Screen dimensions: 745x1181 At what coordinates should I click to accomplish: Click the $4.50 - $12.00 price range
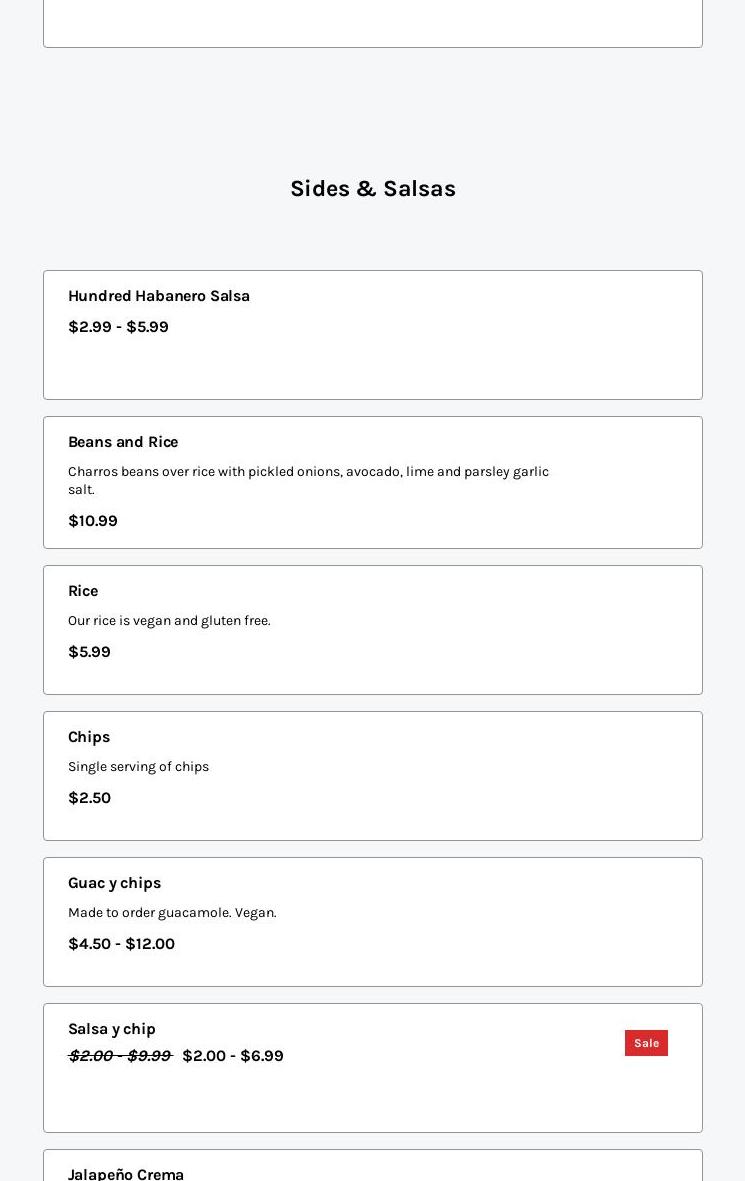pos(121,944)
